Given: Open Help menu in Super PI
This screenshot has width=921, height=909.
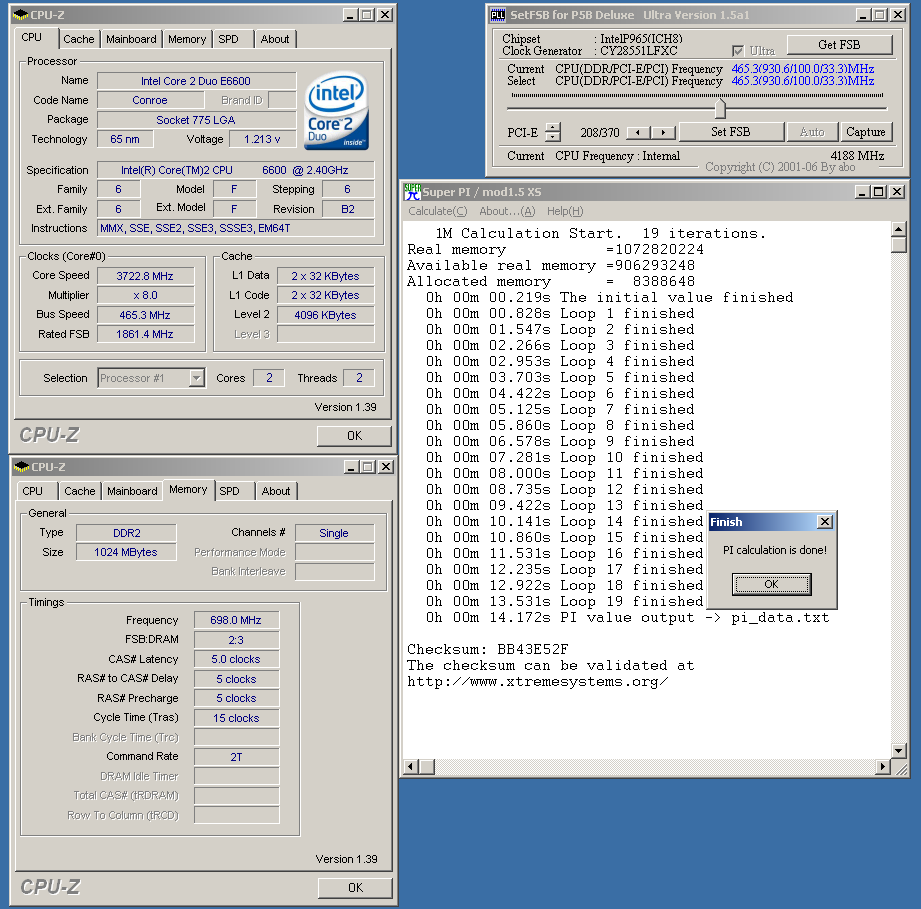Looking at the screenshot, I should [x=565, y=211].
